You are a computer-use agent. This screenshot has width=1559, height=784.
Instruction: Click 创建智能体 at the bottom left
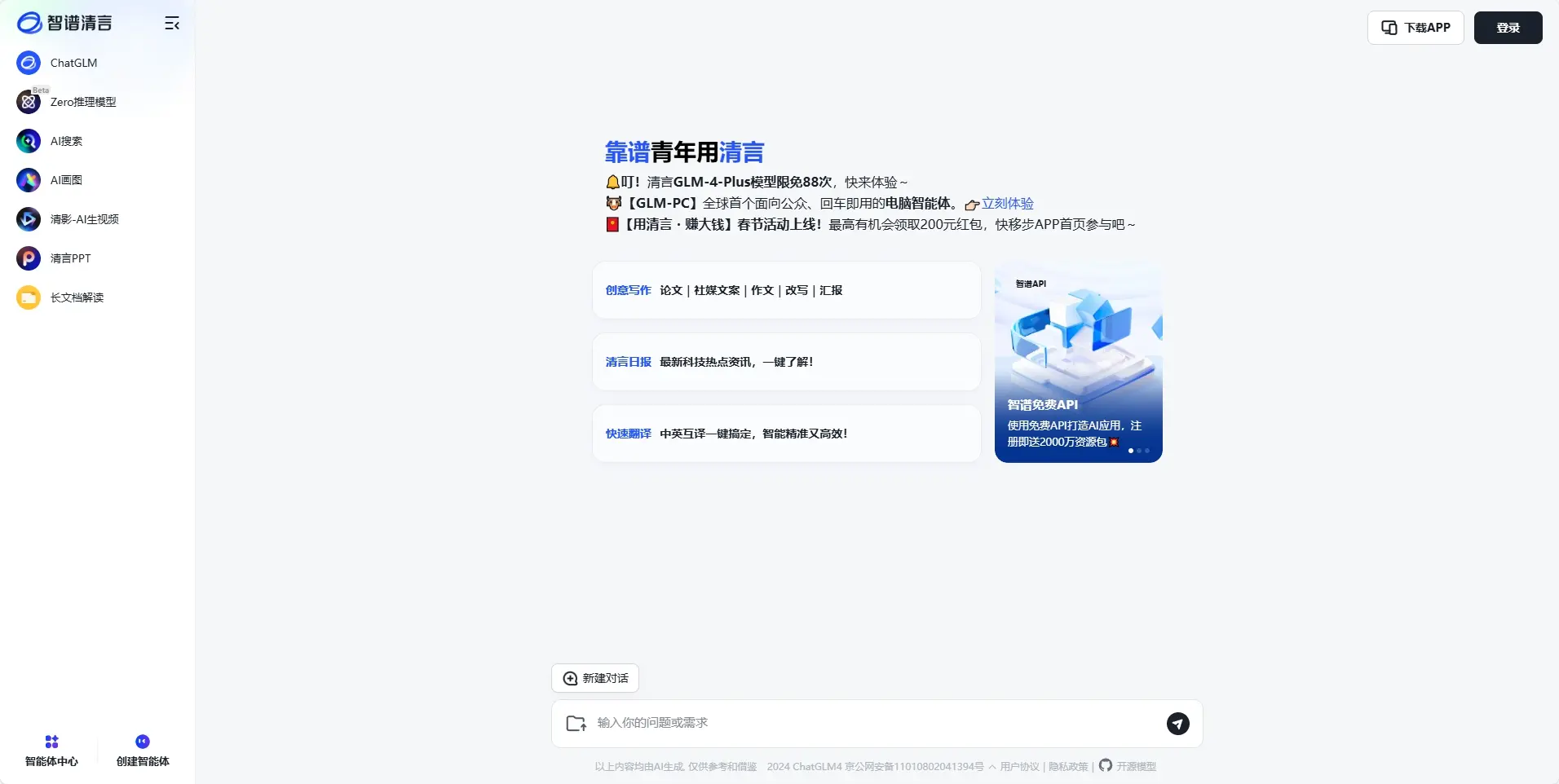(x=143, y=749)
